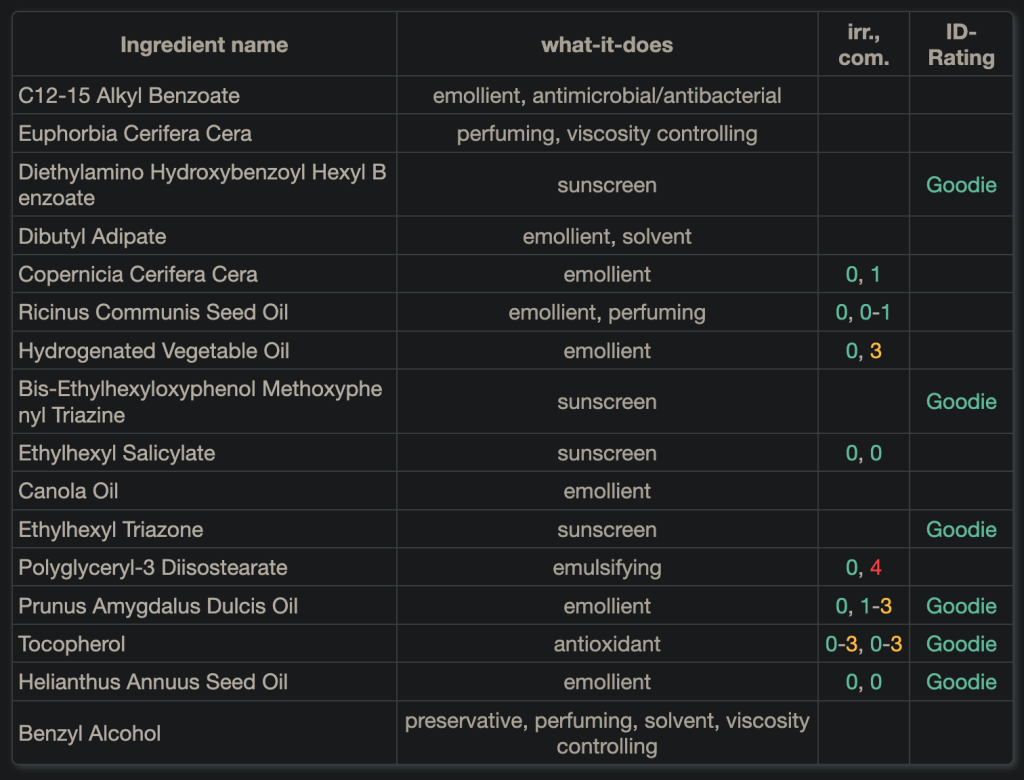Open Copernicia Cerifera Cera ingredient details
1024x780 pixels.
[138, 275]
